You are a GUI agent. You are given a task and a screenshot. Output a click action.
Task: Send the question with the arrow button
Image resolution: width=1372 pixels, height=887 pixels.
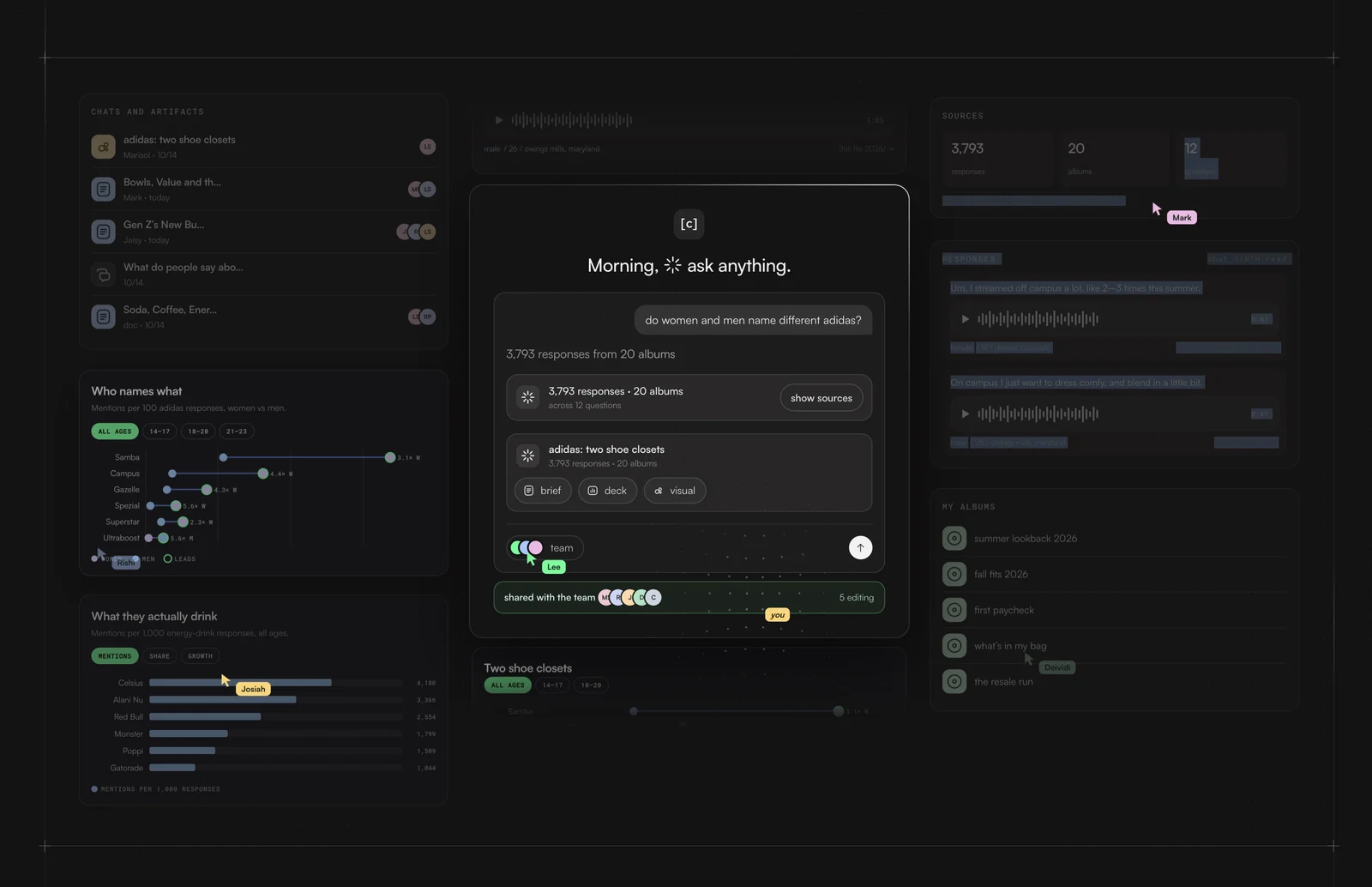pyautogui.click(x=860, y=547)
